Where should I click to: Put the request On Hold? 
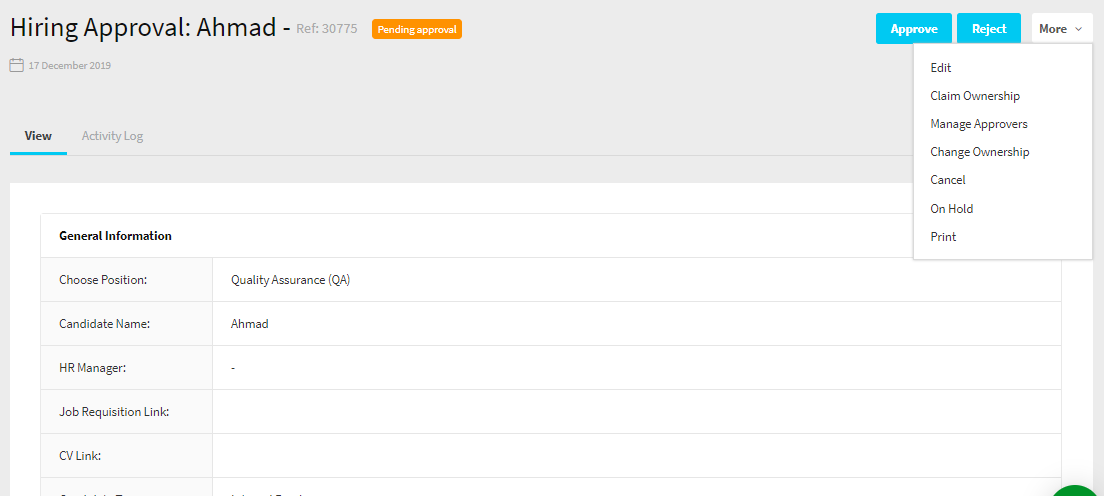(951, 209)
